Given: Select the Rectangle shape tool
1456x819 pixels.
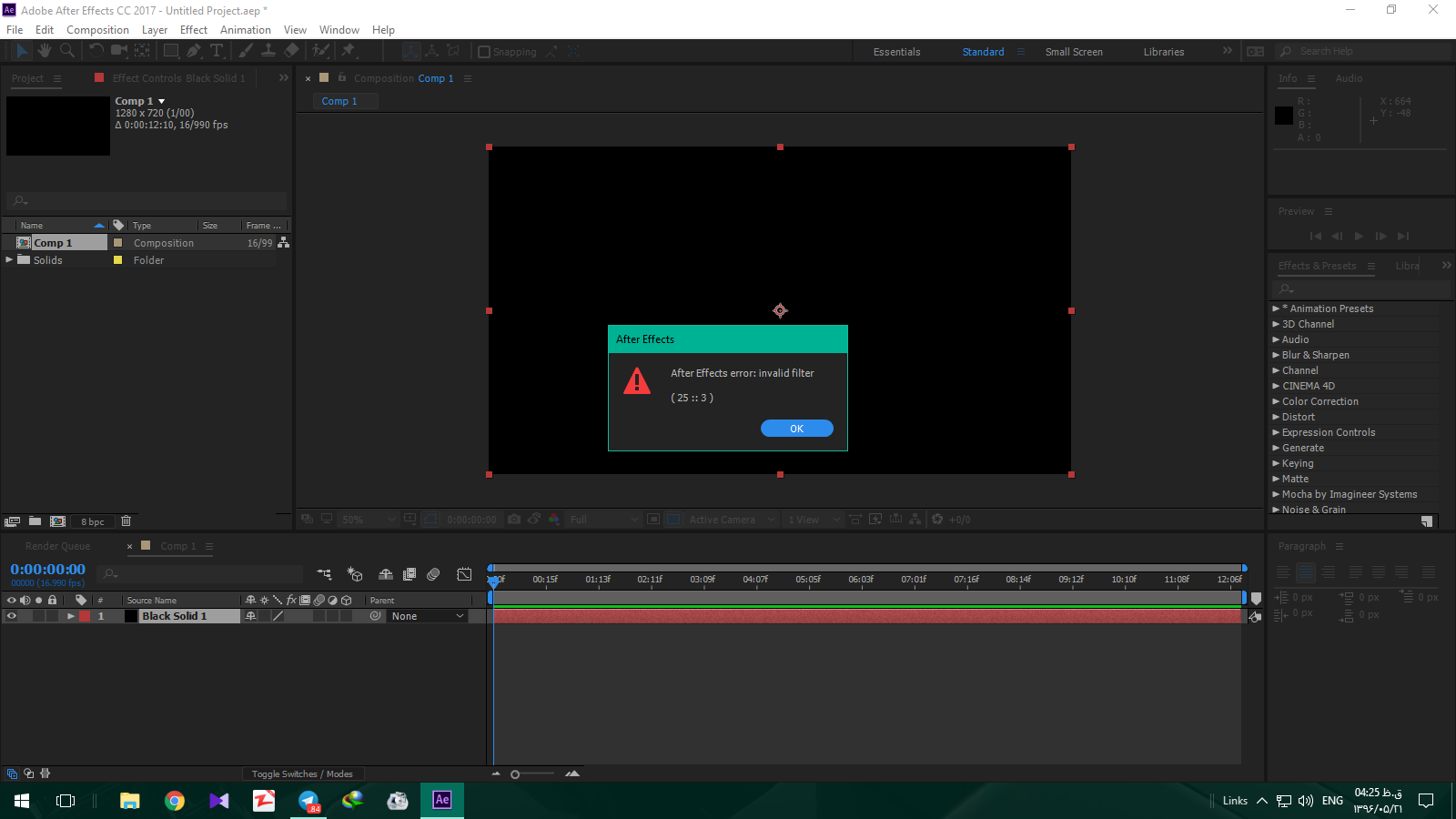Looking at the screenshot, I should click(x=171, y=51).
